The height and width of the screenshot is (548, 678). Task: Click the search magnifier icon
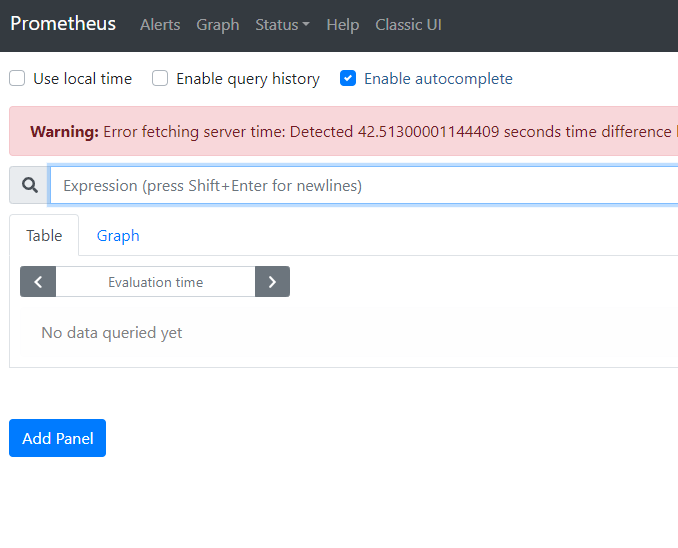coord(29,185)
